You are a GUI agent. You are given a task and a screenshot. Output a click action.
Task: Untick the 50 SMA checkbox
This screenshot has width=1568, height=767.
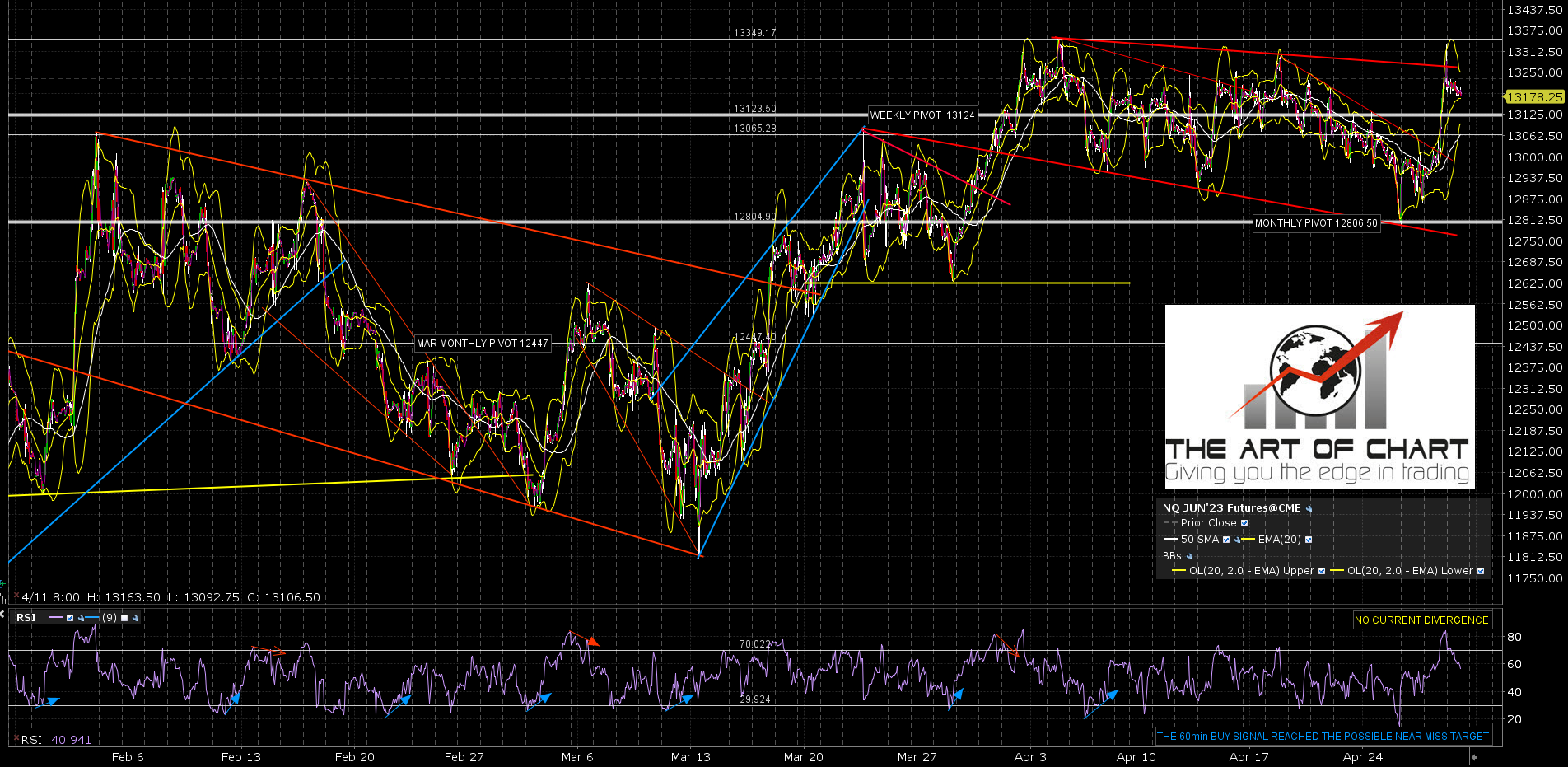pyautogui.click(x=1226, y=540)
